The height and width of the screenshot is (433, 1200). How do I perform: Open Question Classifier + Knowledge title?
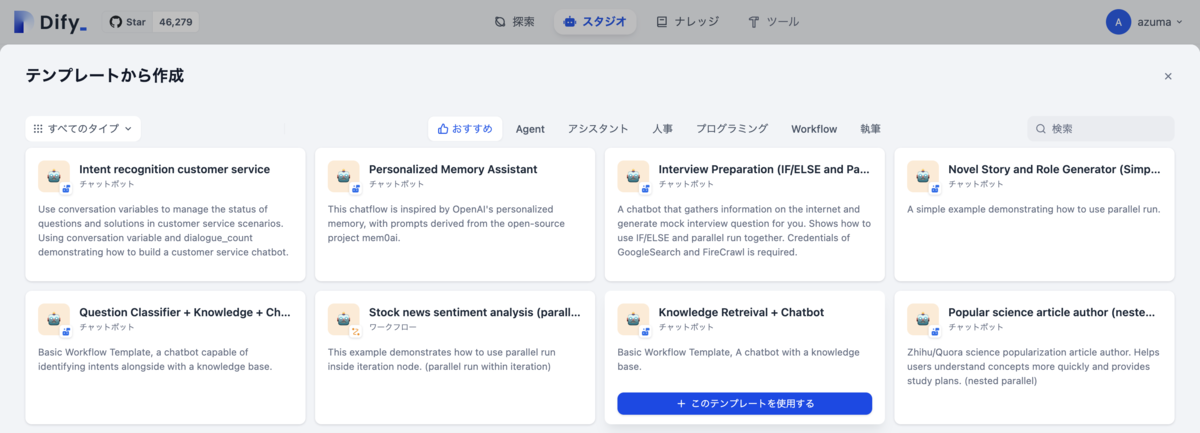click(x=185, y=312)
